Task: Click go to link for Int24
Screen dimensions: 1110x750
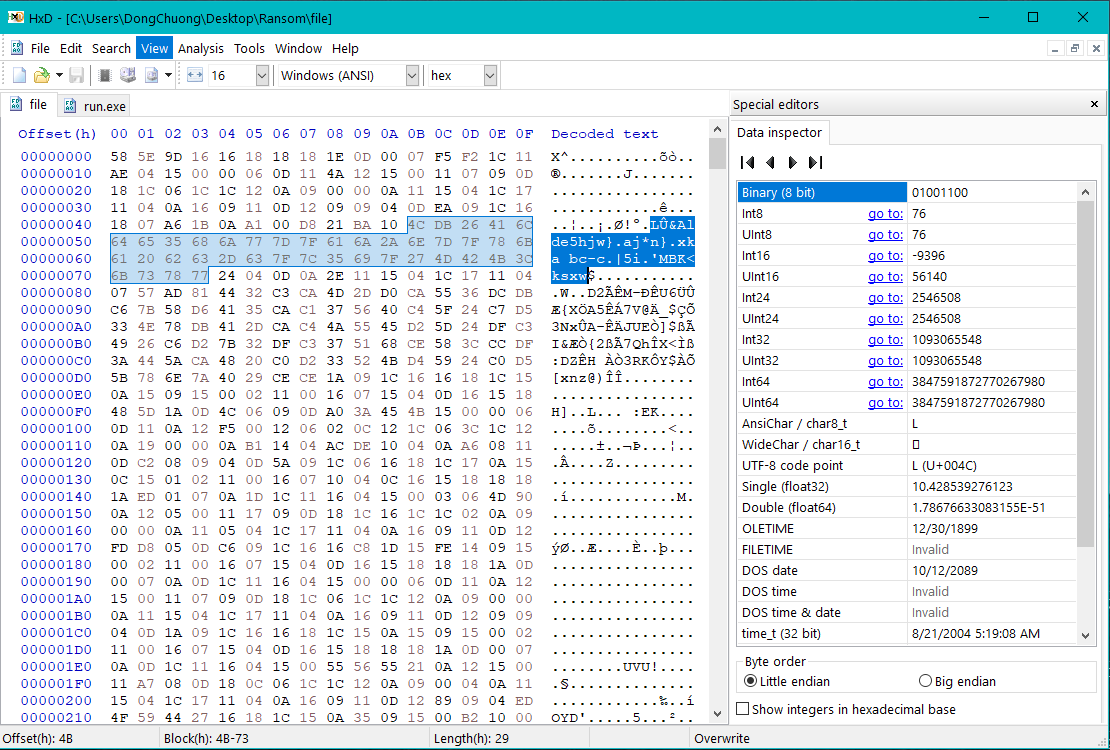Action: click(885, 297)
